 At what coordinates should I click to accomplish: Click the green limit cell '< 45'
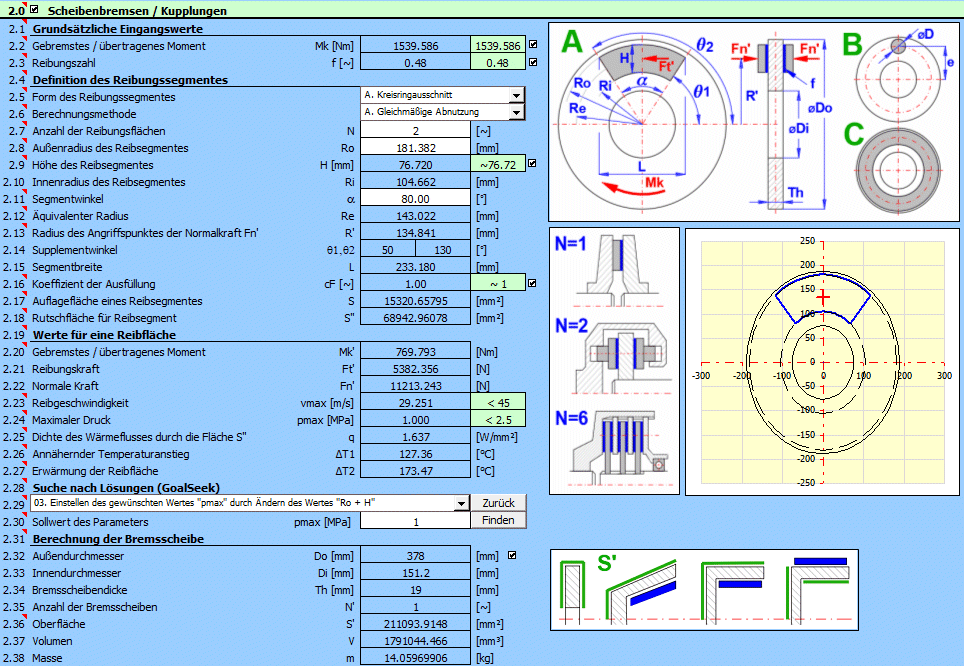[499, 403]
